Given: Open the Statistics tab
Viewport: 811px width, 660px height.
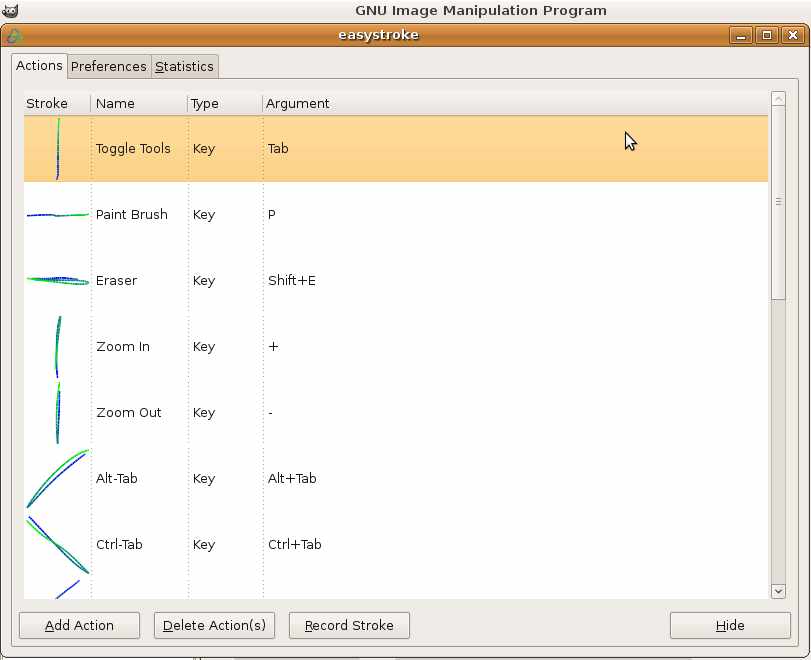Looking at the screenshot, I should (184, 67).
